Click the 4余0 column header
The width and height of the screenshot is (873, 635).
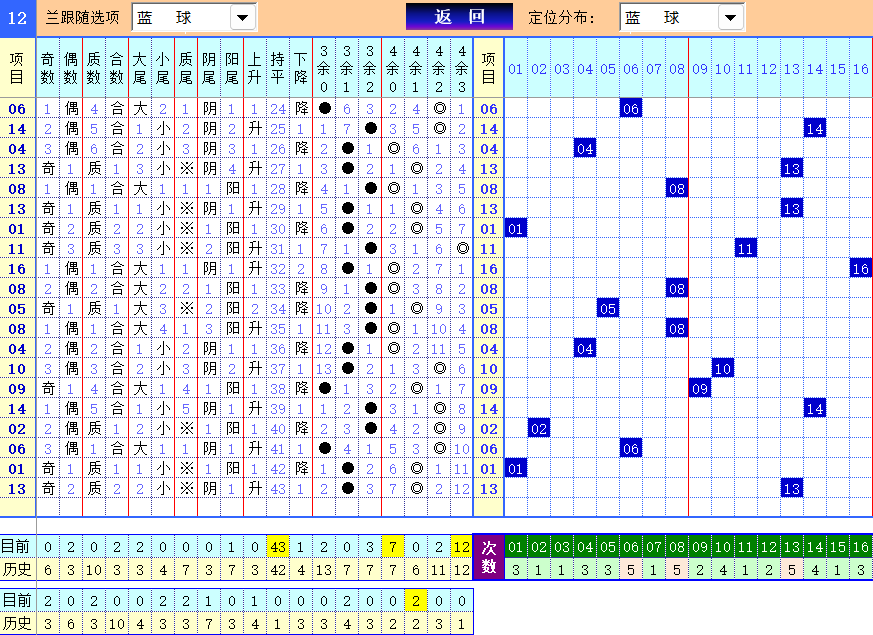coord(393,68)
